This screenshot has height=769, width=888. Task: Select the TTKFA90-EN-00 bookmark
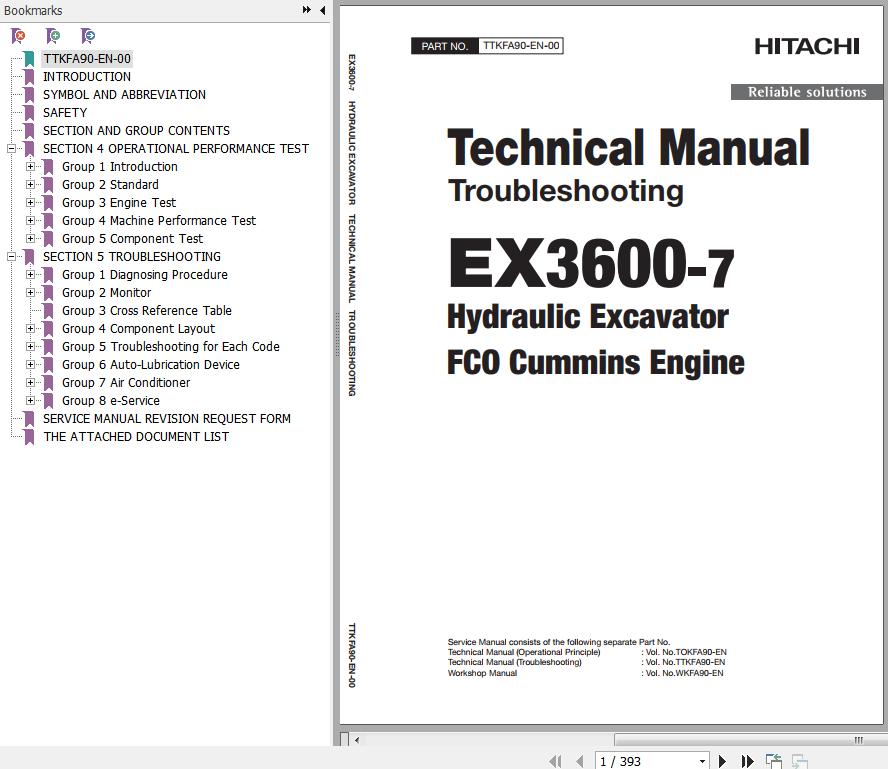(87, 58)
